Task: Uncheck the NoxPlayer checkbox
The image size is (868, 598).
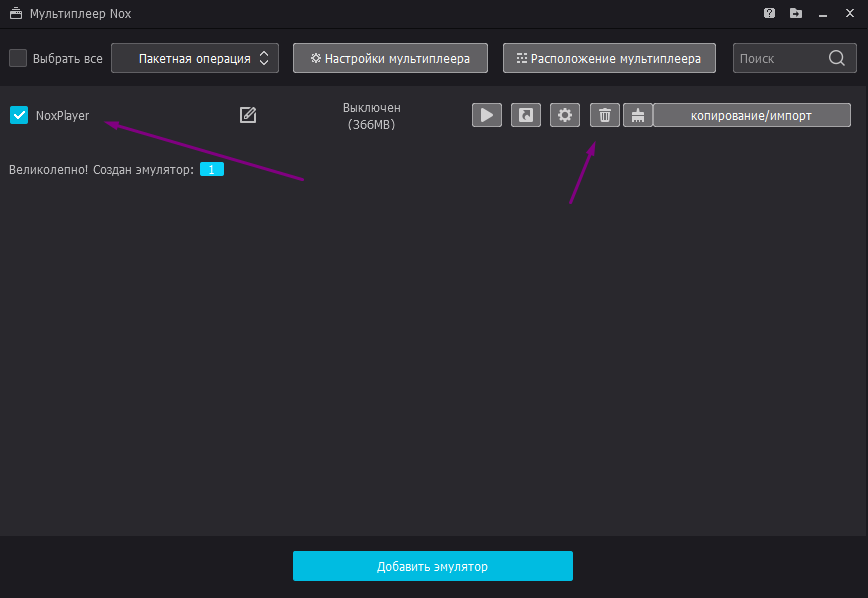Action: click(19, 115)
